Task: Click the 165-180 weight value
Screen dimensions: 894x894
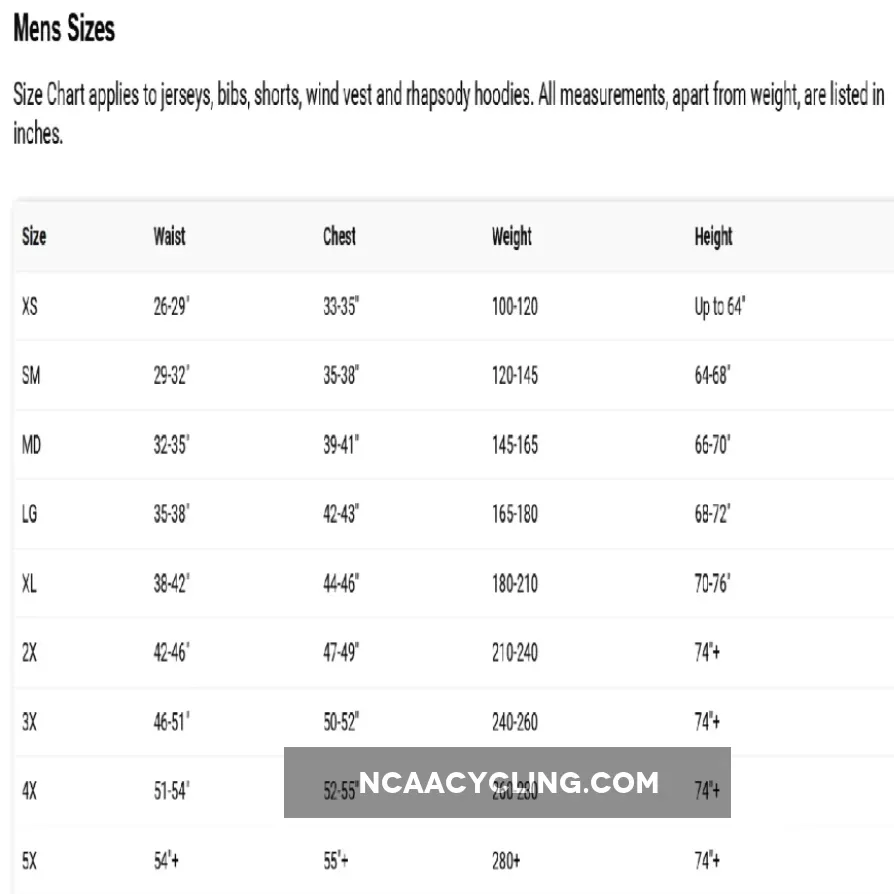Action: tap(514, 514)
